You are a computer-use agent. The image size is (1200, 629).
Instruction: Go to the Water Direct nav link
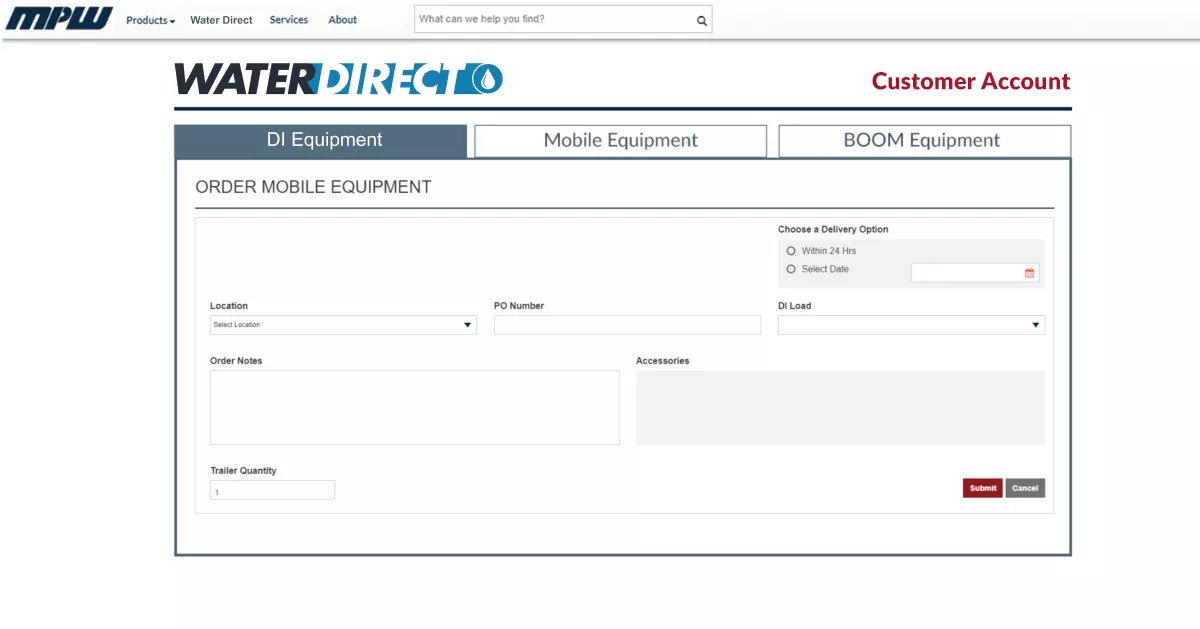pos(221,20)
